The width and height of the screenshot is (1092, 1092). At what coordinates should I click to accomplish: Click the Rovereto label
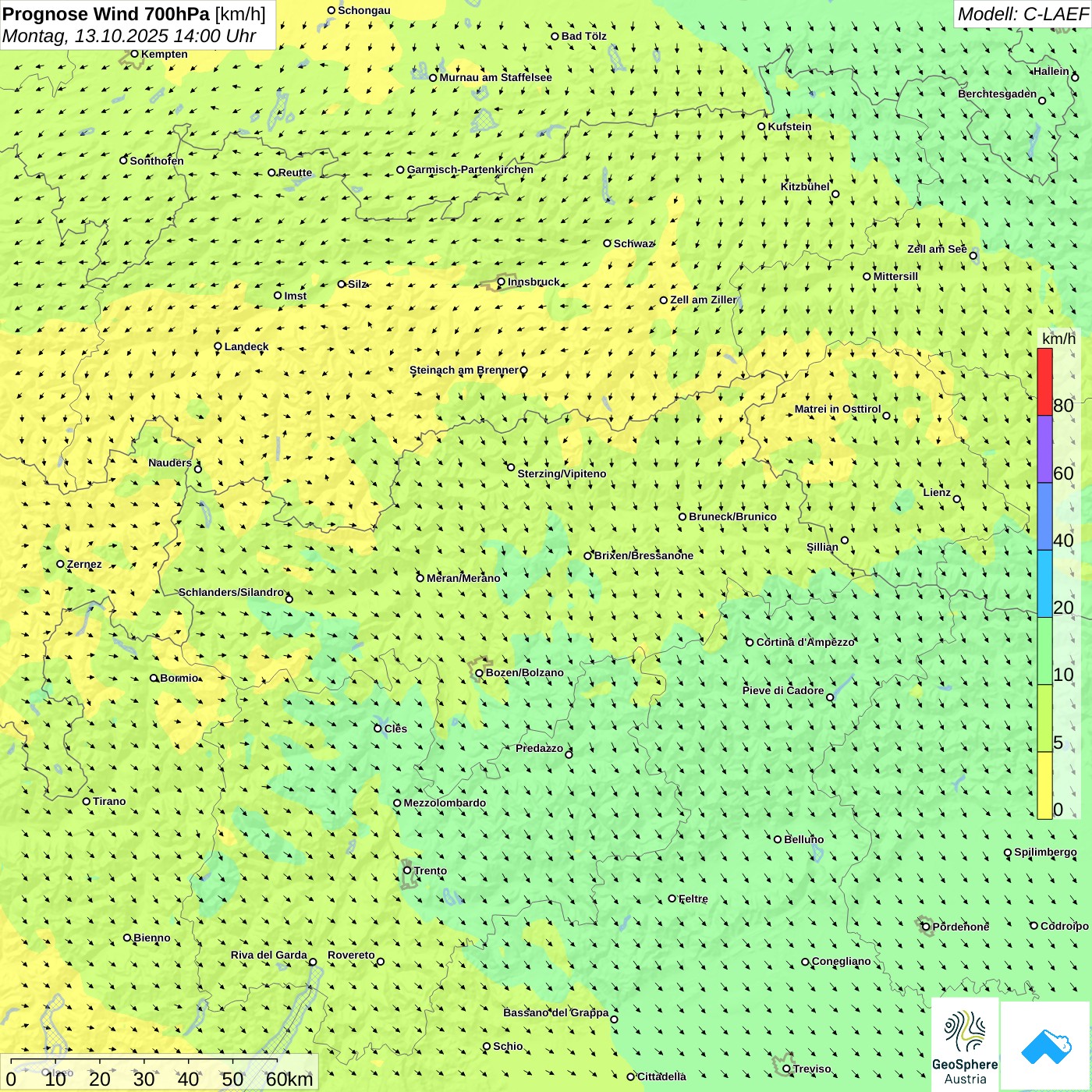click(x=351, y=955)
